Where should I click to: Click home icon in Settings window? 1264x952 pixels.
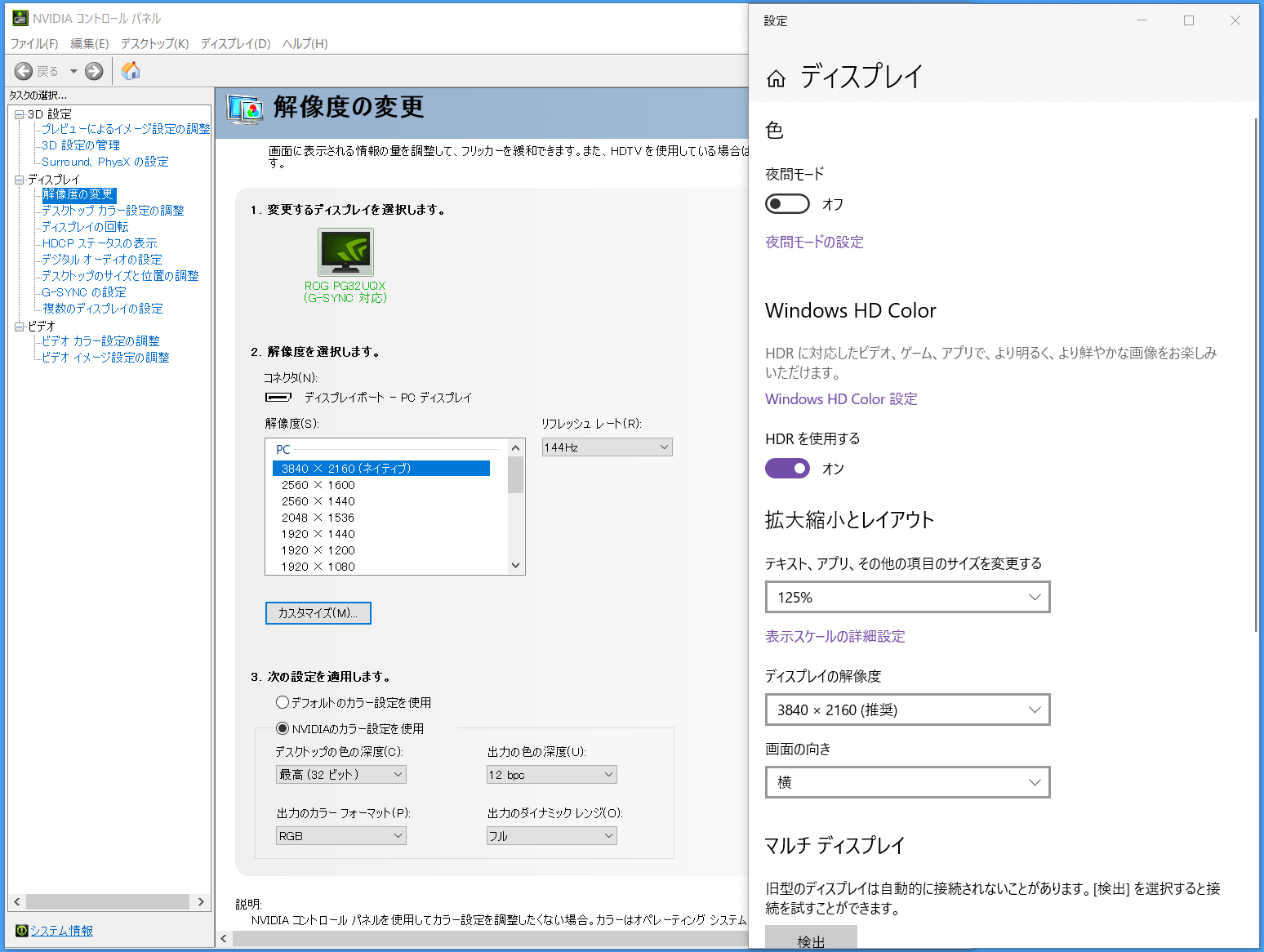(x=777, y=78)
